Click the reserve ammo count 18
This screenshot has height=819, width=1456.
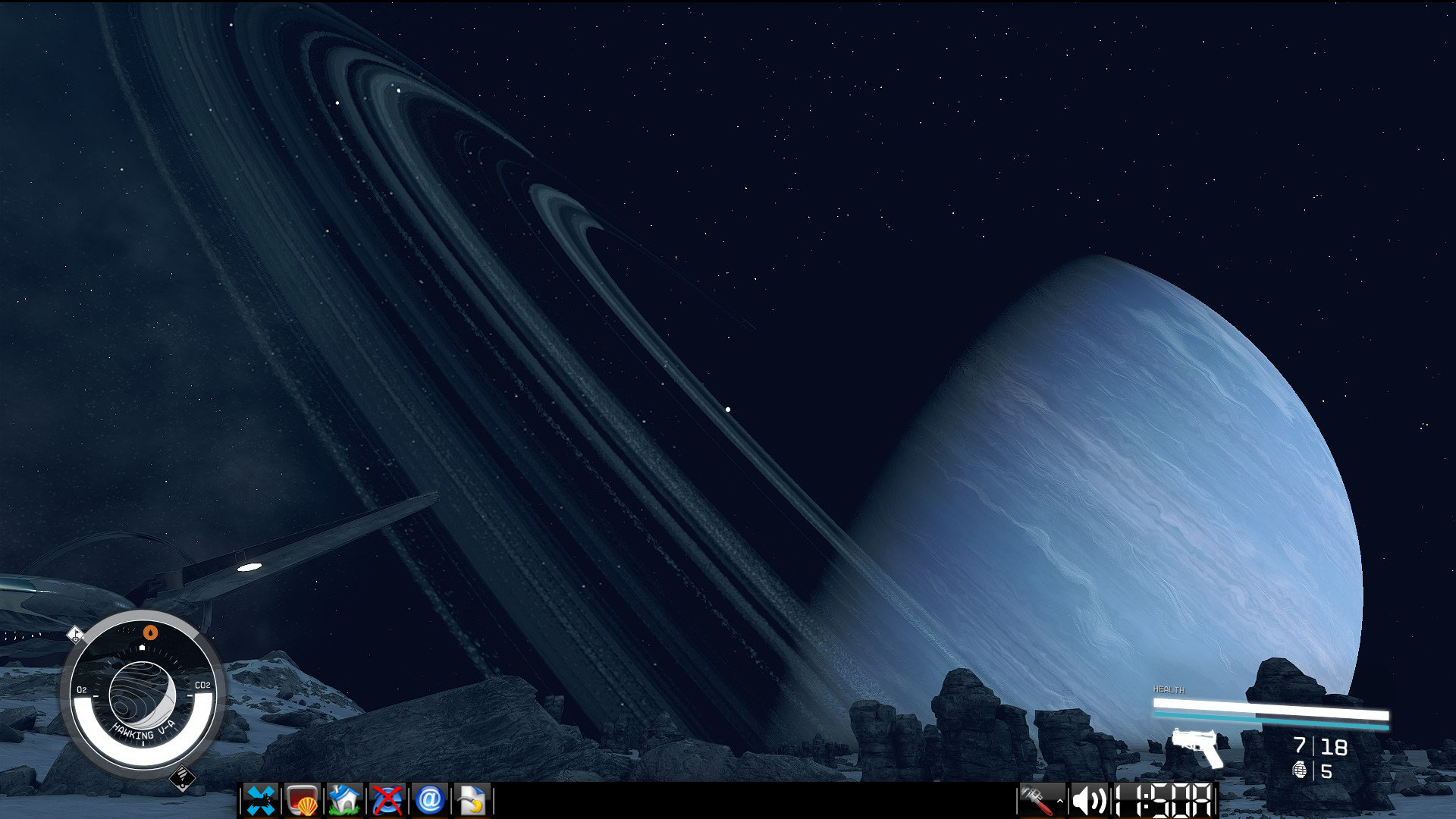click(1334, 748)
